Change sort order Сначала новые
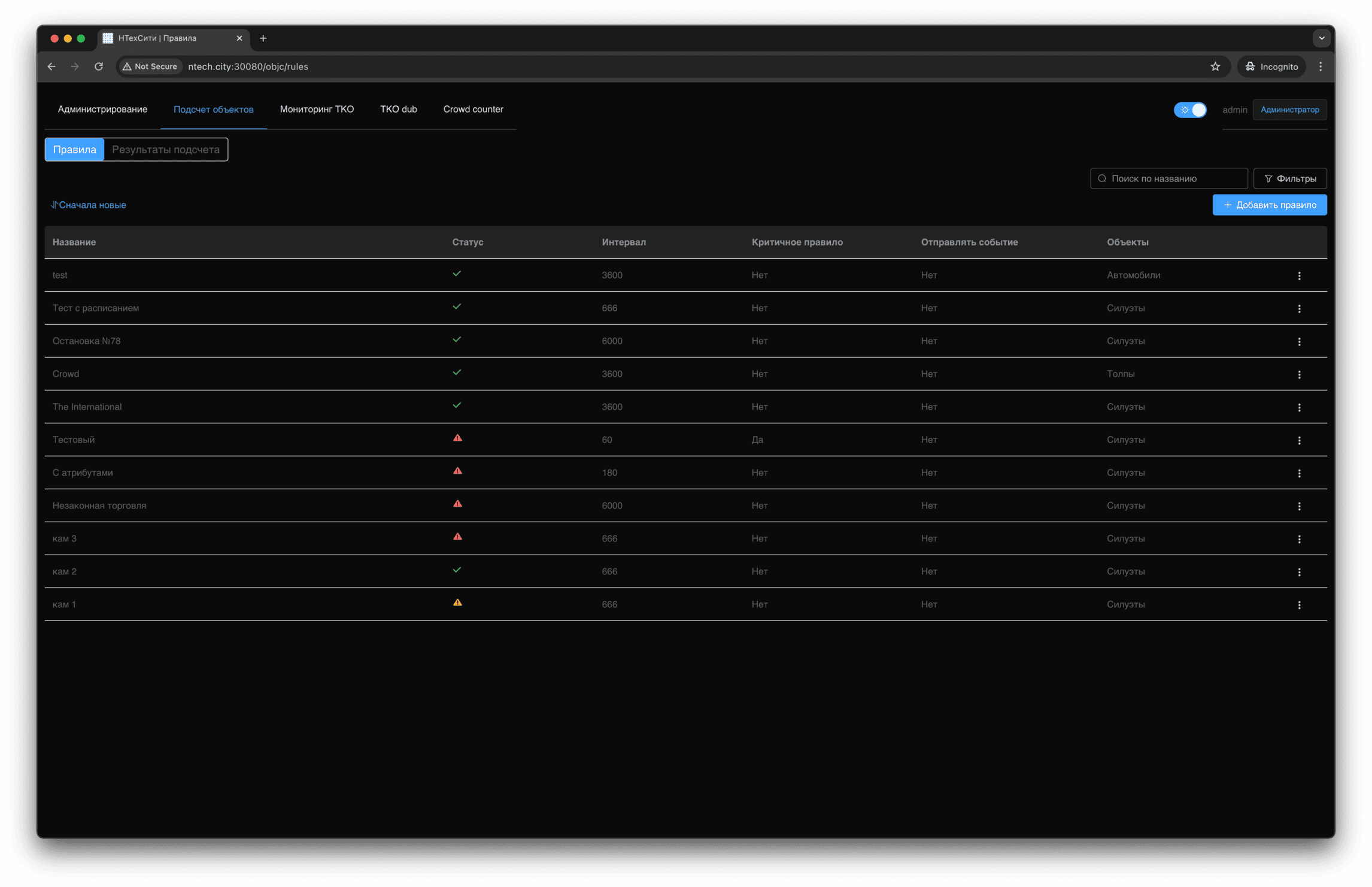 coord(89,205)
